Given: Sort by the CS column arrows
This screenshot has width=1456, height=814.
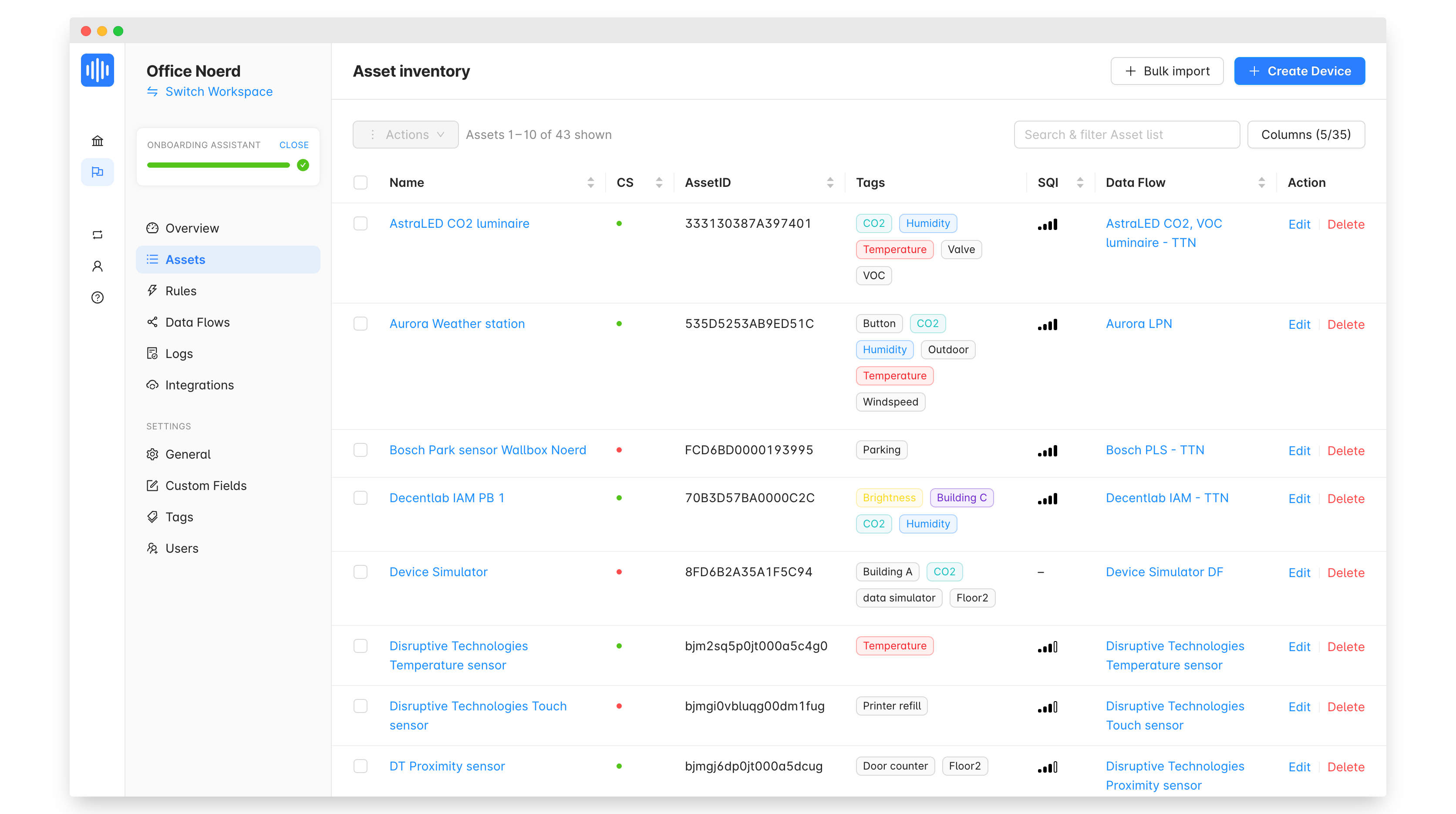Looking at the screenshot, I should 659,182.
